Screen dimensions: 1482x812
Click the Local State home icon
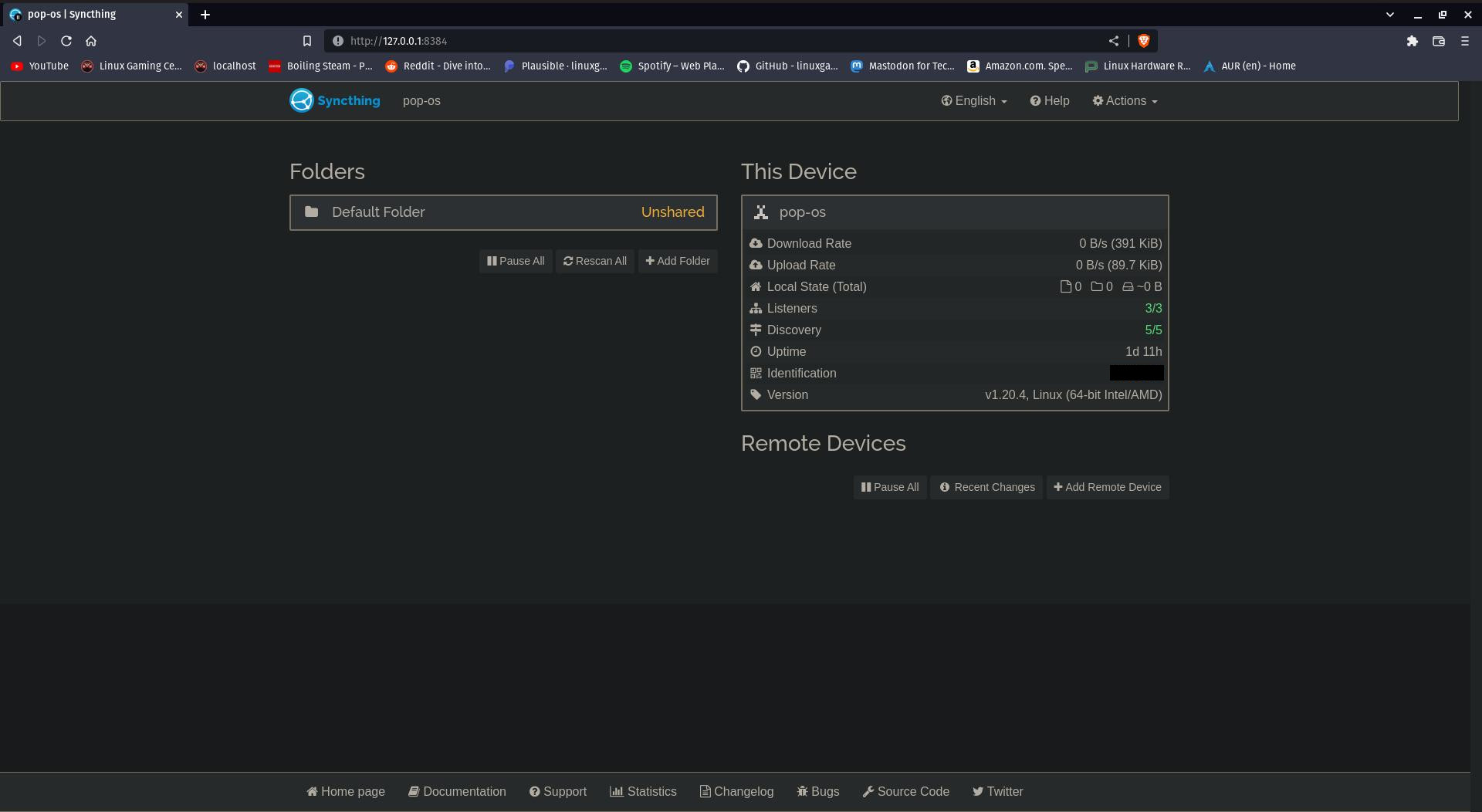point(756,286)
